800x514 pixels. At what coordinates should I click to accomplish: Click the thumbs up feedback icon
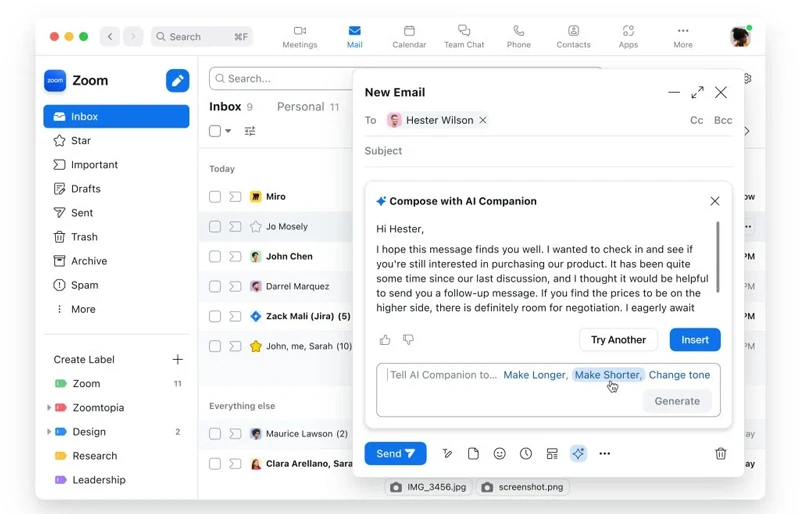click(385, 340)
